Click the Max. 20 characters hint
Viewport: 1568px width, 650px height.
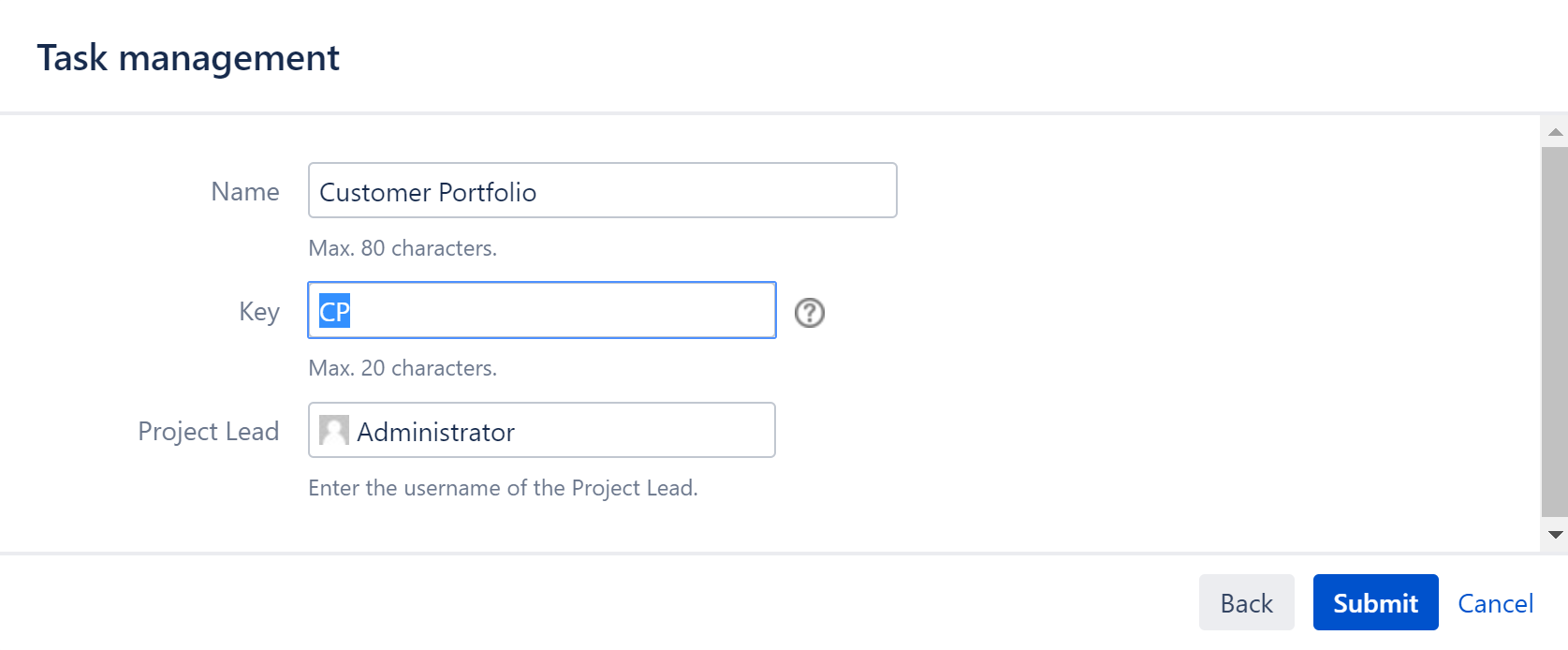(x=403, y=368)
